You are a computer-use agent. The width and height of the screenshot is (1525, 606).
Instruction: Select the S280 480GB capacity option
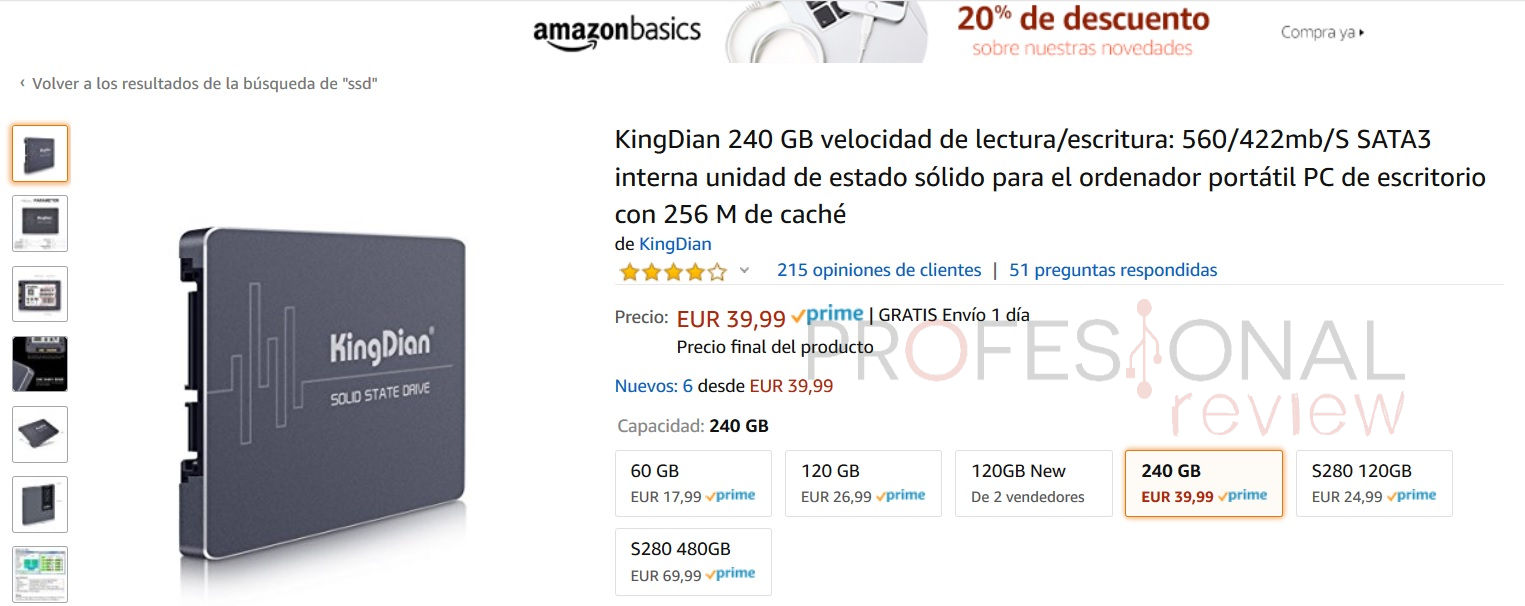(x=693, y=562)
